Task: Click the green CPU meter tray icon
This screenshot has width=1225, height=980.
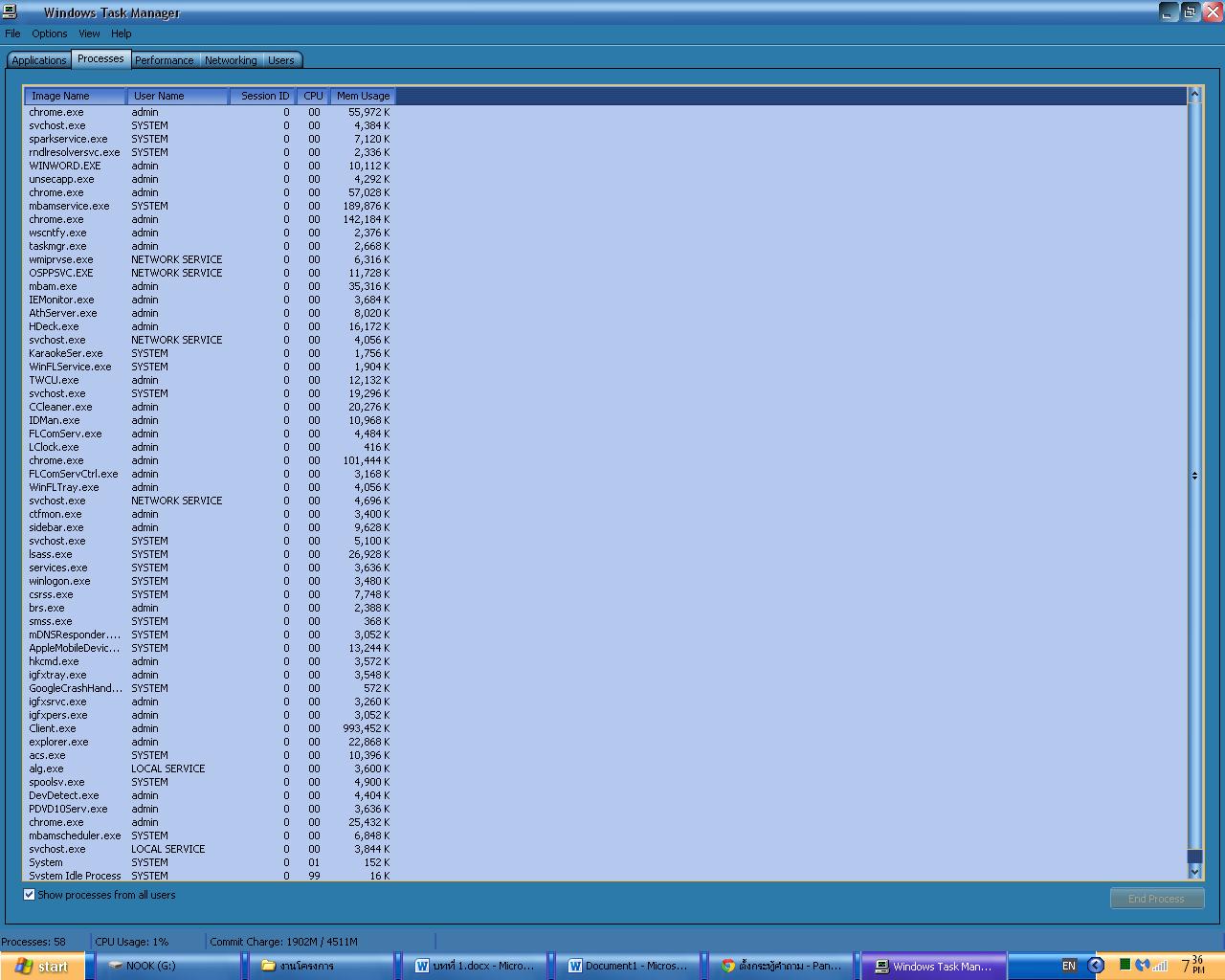Action: tap(1125, 965)
